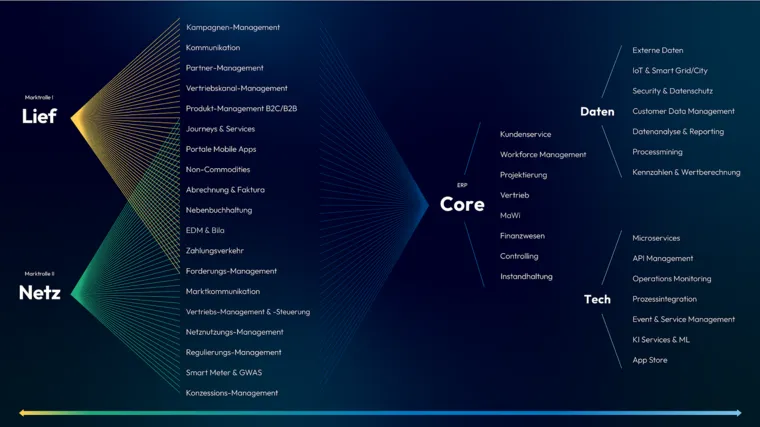Open the Finanzwesen module
Viewport: 760px width, 427px height.
click(522, 236)
